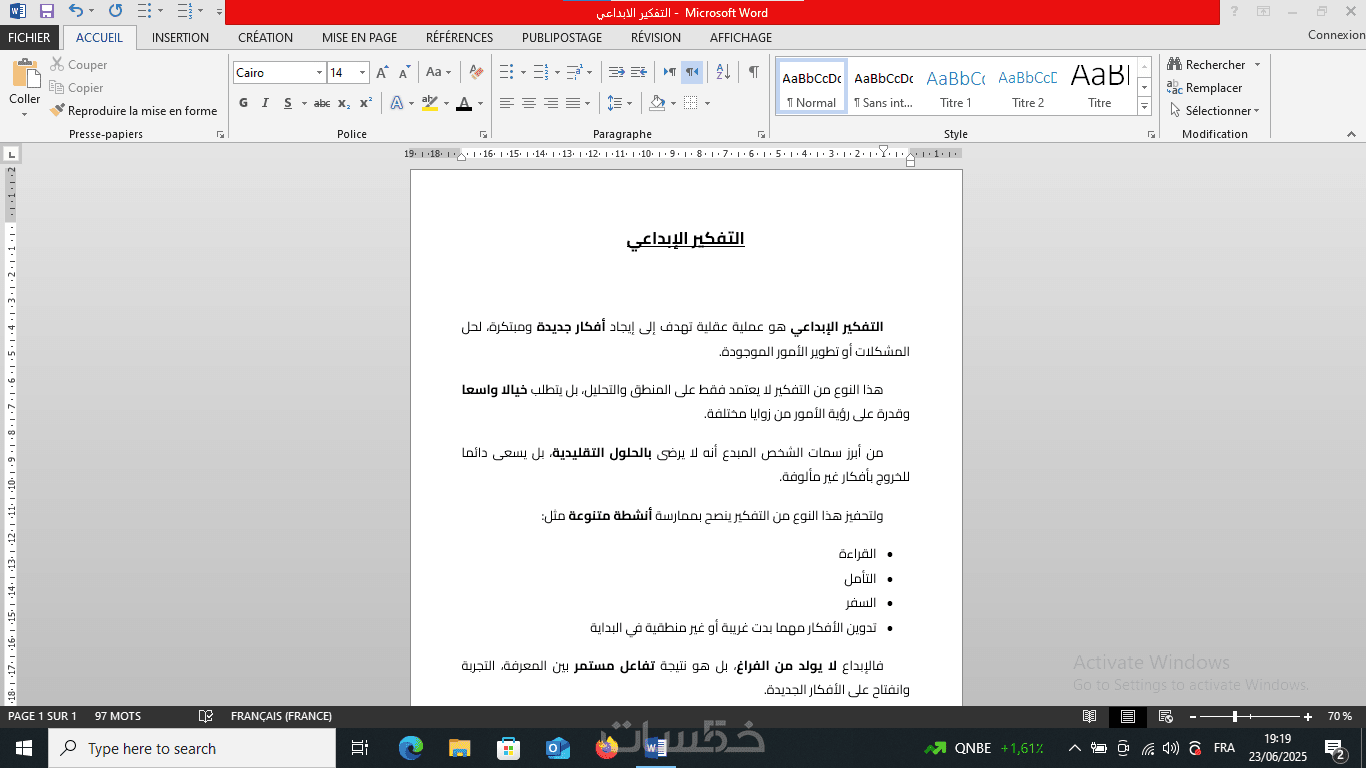The height and width of the screenshot is (768, 1366).
Task: Redo the action in quick access toolbar
Action: (116, 11)
